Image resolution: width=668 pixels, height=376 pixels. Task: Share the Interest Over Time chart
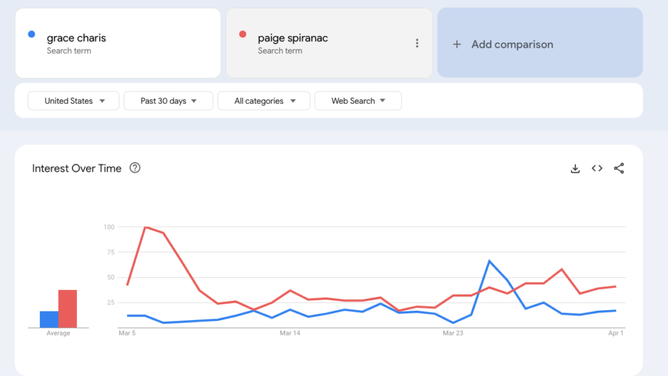[619, 168]
